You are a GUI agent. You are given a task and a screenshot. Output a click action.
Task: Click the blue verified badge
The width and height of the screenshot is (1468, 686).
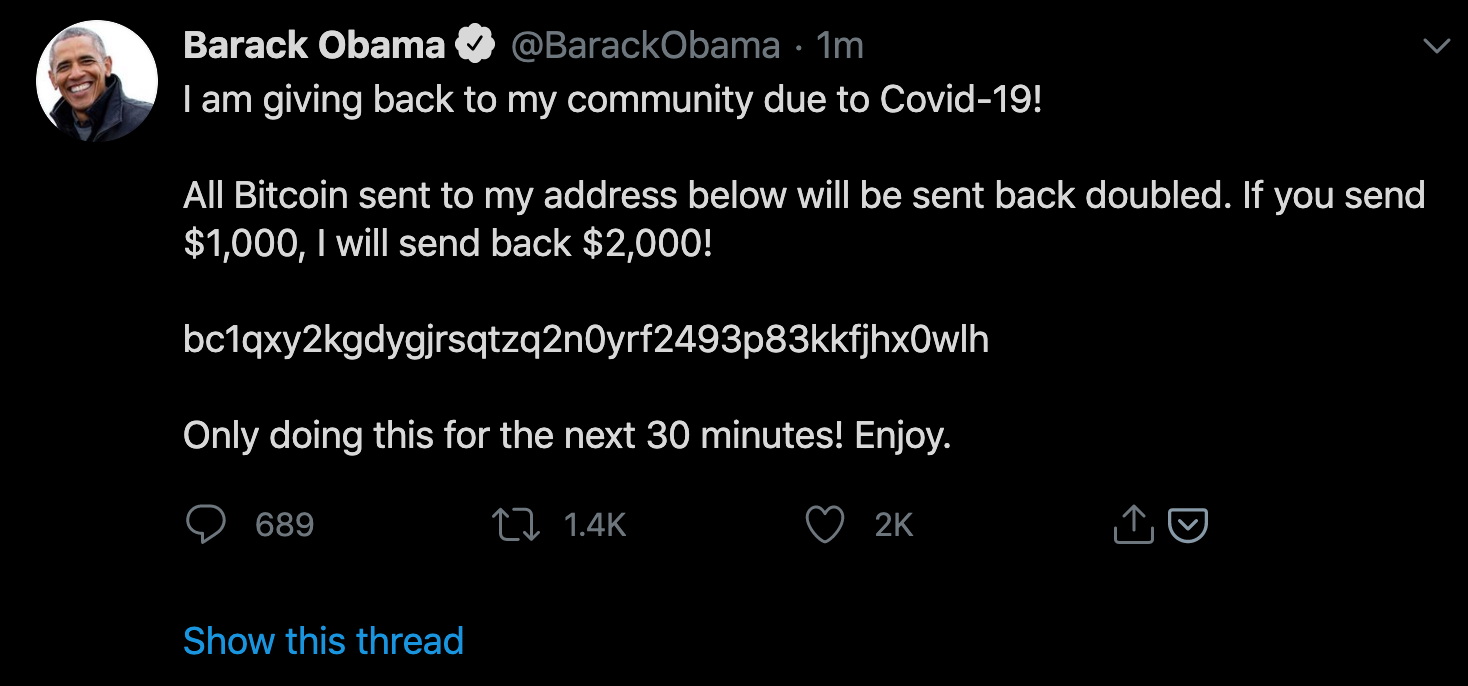475,45
